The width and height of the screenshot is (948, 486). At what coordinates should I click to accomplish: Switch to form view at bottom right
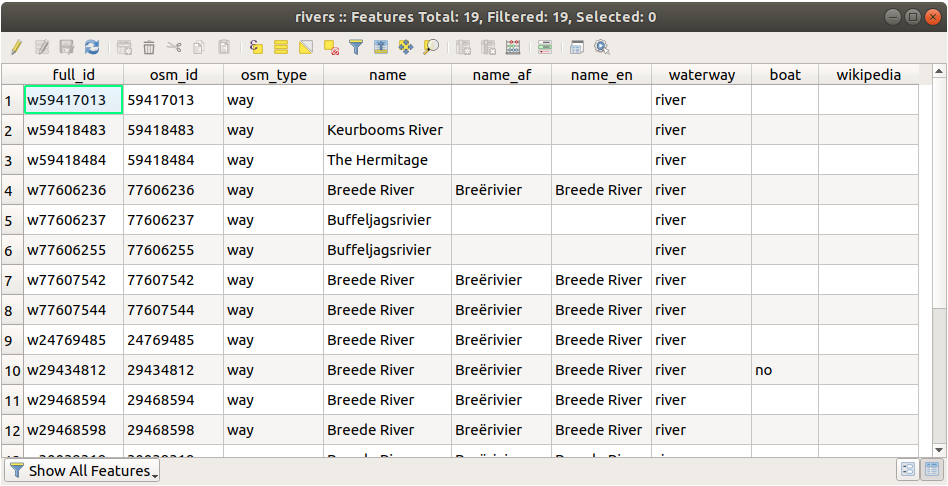(x=908, y=469)
